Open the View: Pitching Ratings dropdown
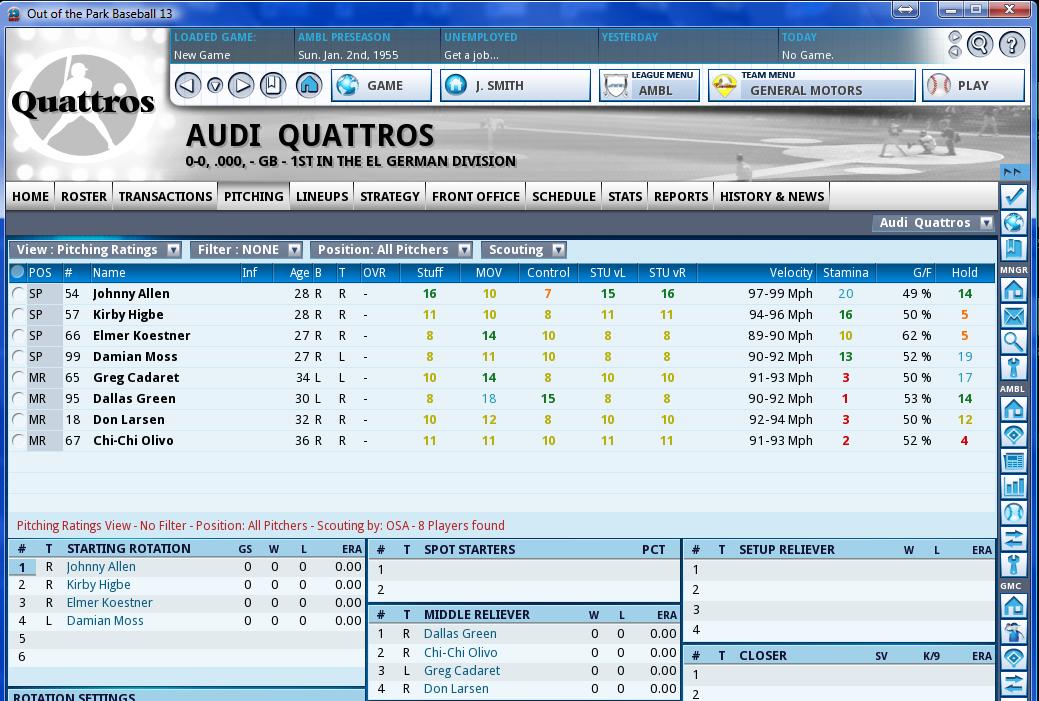 [96, 250]
